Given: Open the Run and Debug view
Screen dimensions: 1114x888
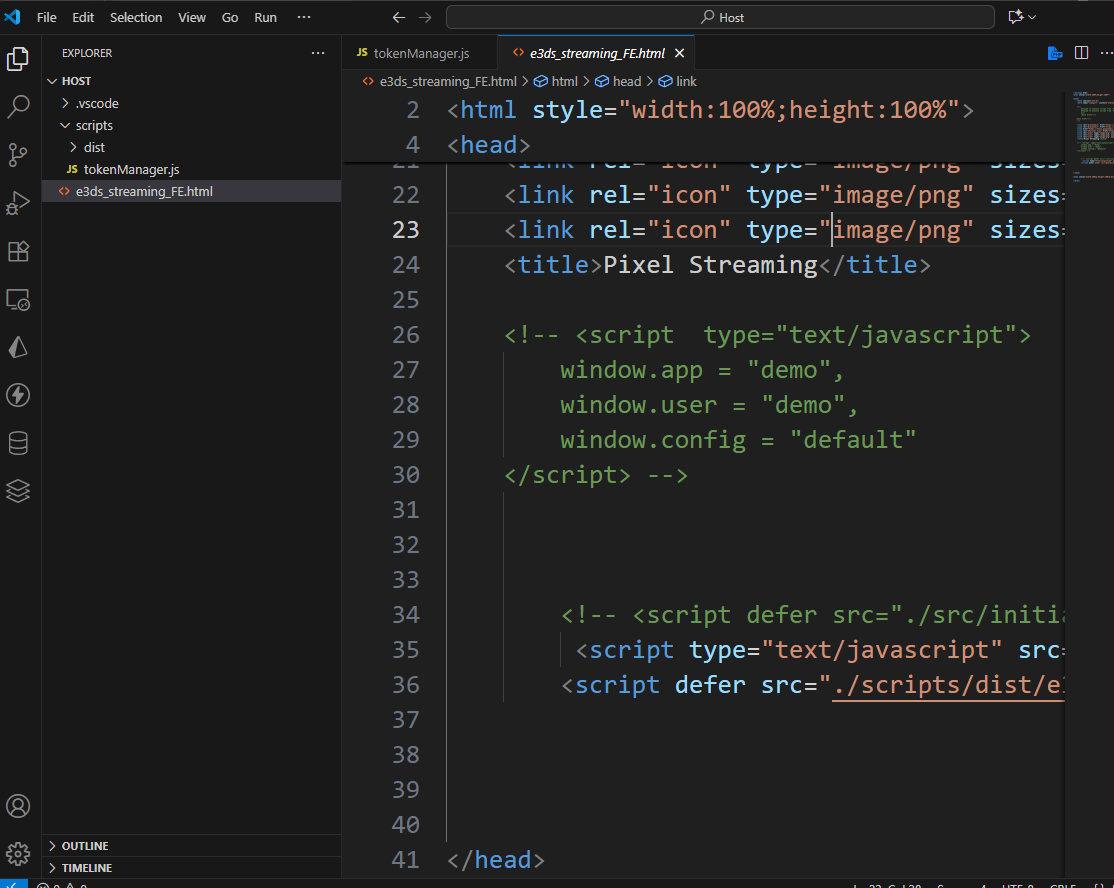Looking at the screenshot, I should (18, 202).
